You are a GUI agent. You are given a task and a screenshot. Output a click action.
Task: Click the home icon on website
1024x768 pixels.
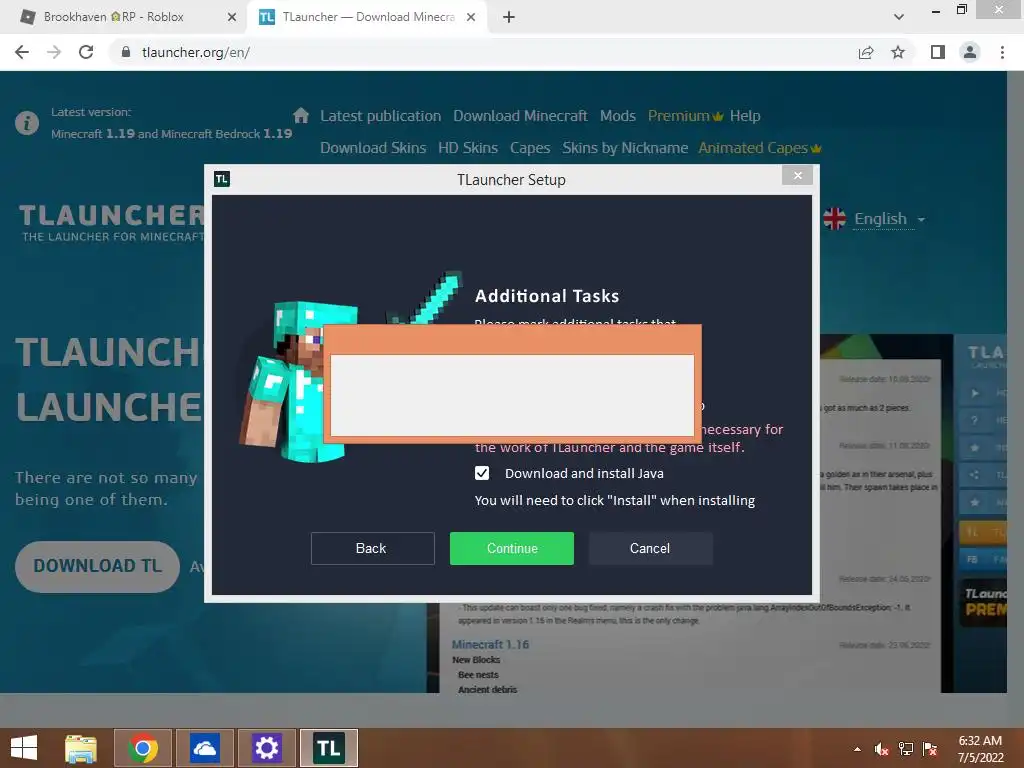point(301,116)
